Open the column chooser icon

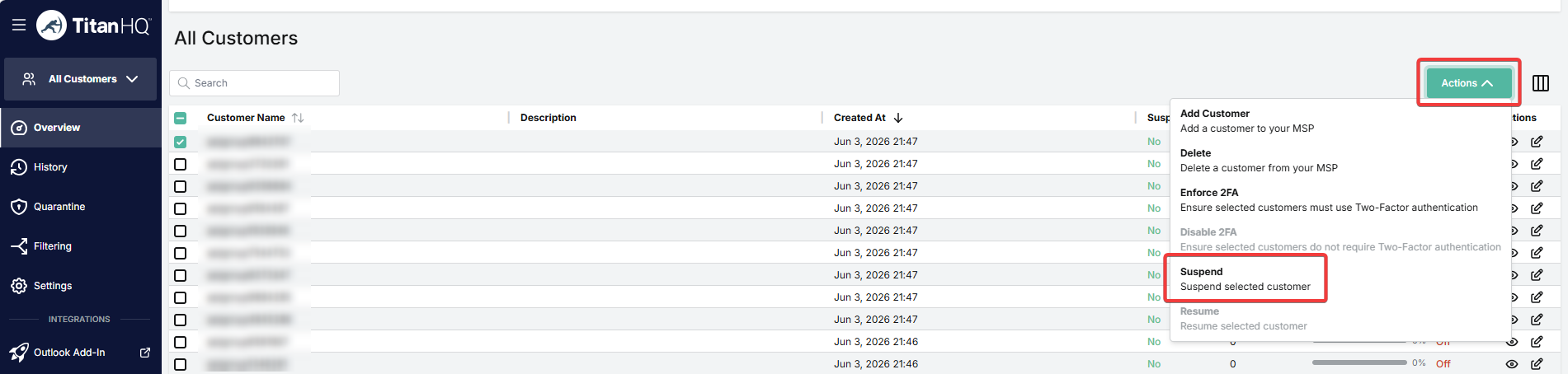click(1540, 83)
